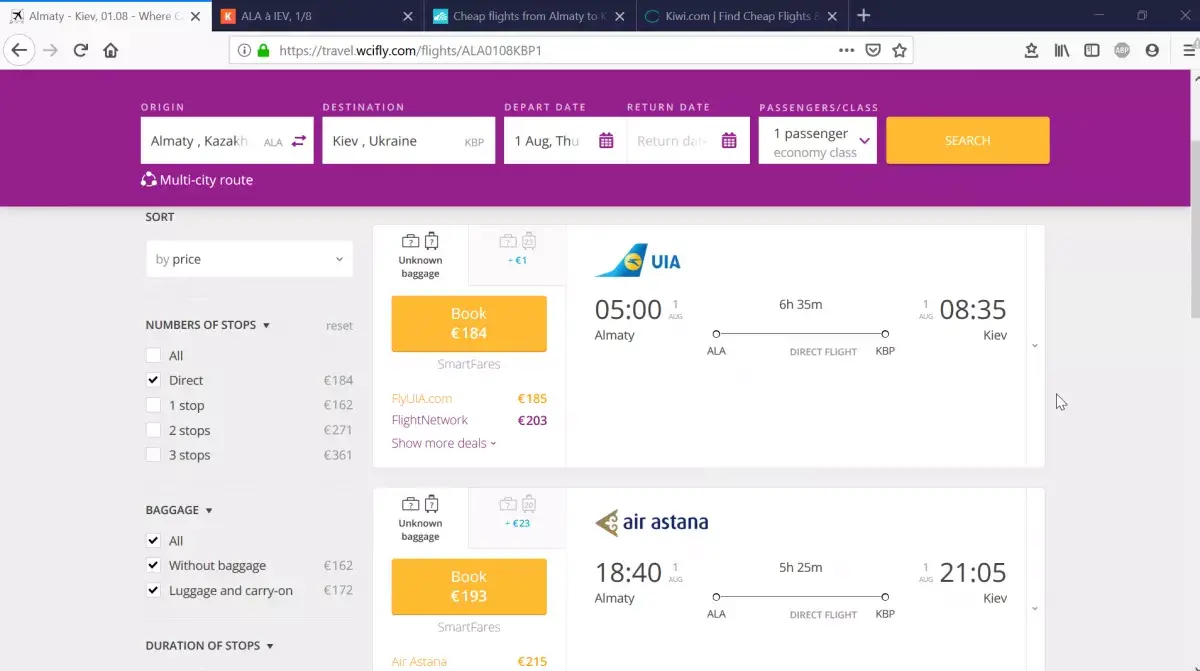Screen dimensions: 1200x671
Task: Swap origin and destination with the arrows icon
Action: click(x=299, y=141)
